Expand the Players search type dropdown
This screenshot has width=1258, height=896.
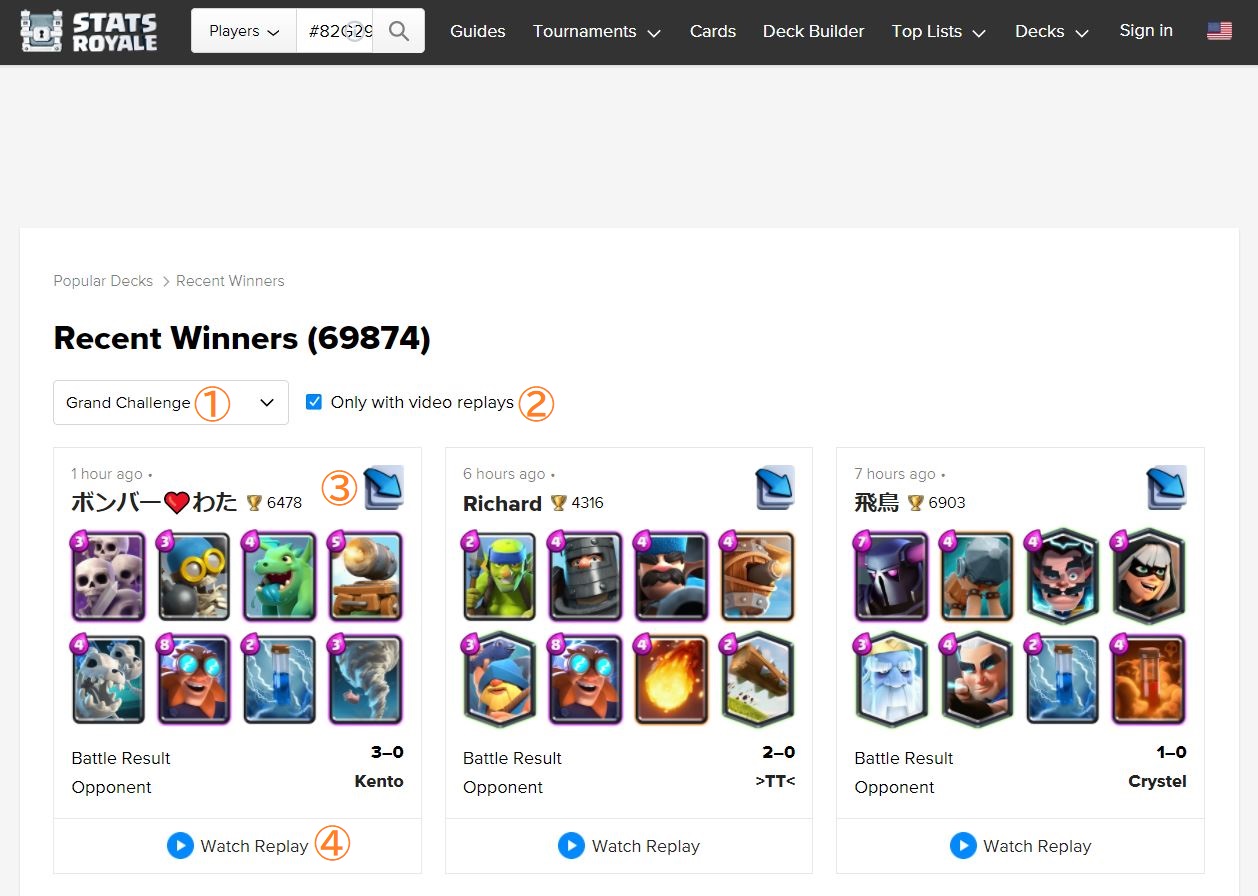pyautogui.click(x=244, y=31)
